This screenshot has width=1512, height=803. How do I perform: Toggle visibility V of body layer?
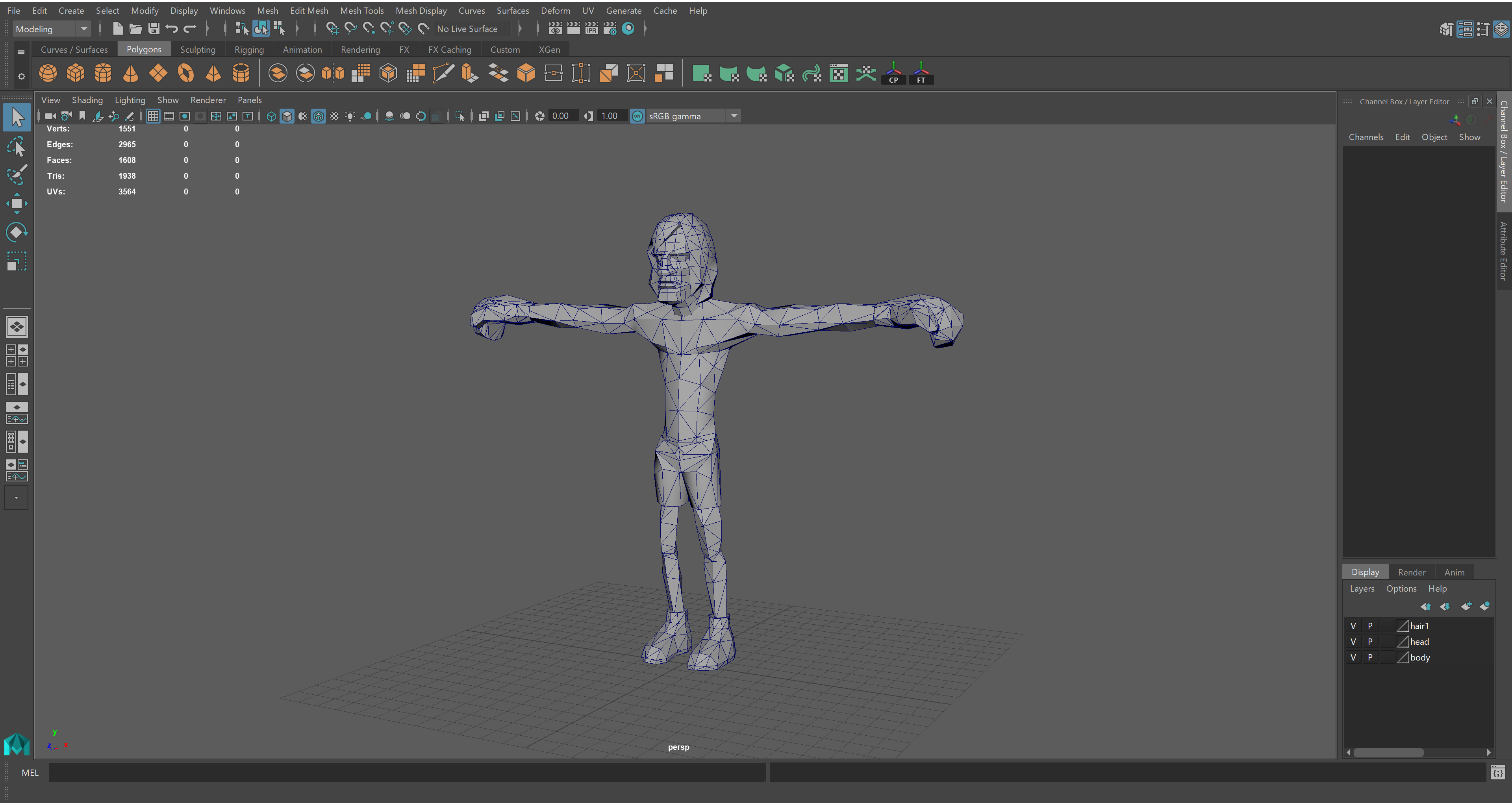click(x=1353, y=657)
